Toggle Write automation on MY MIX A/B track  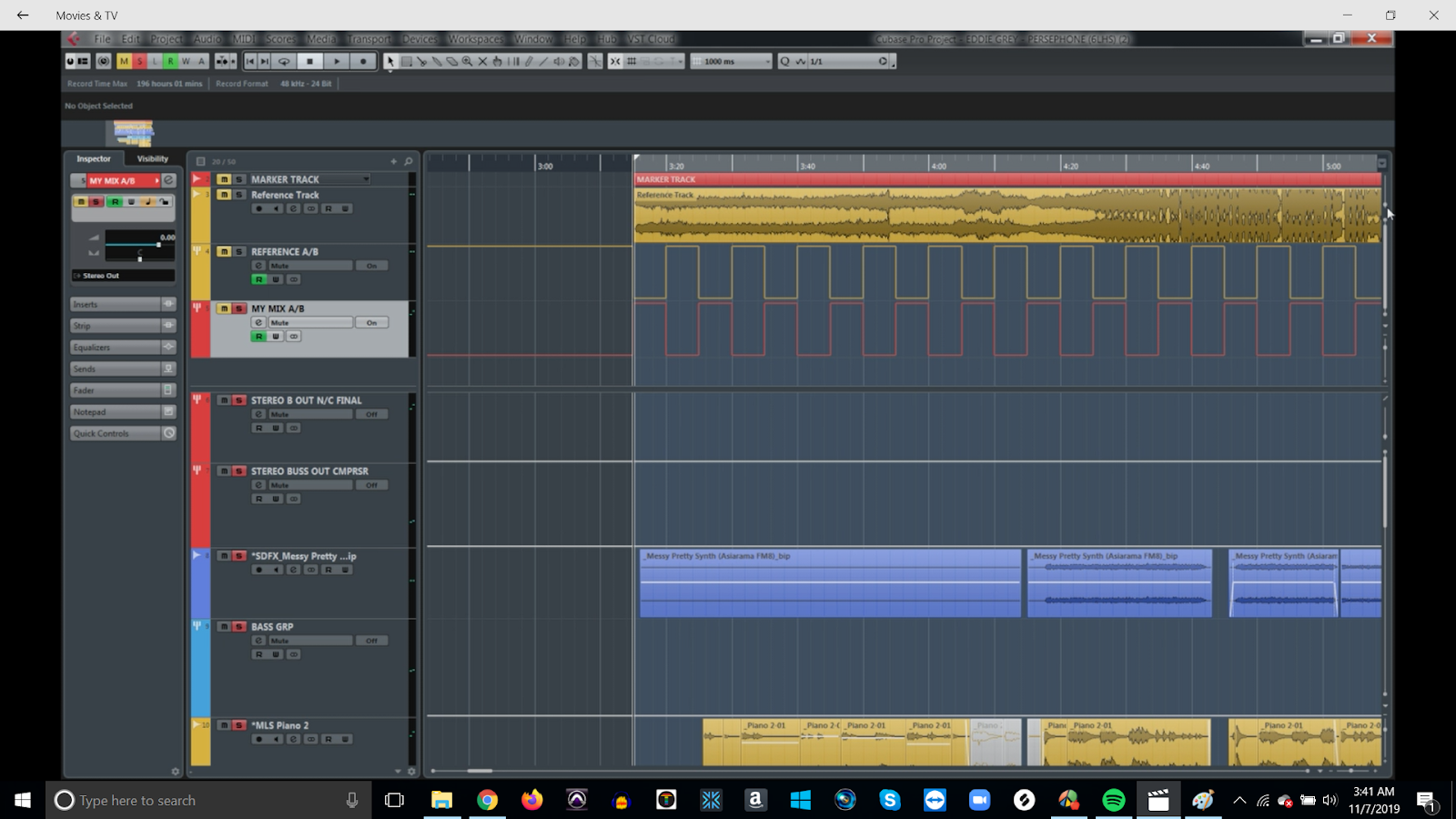(276, 337)
